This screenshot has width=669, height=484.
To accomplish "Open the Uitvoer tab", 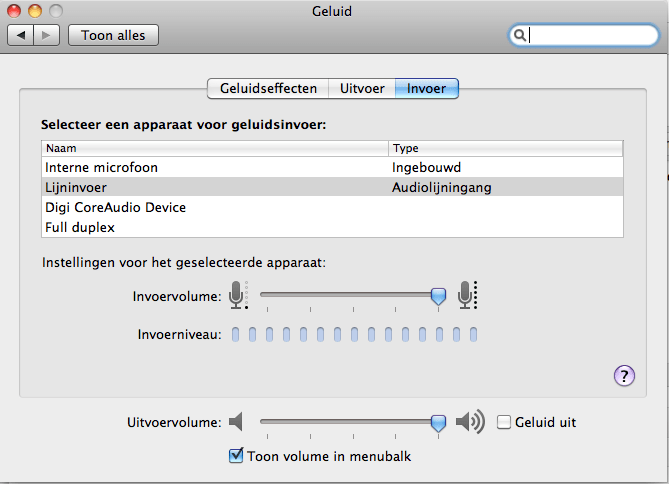I will 362,88.
